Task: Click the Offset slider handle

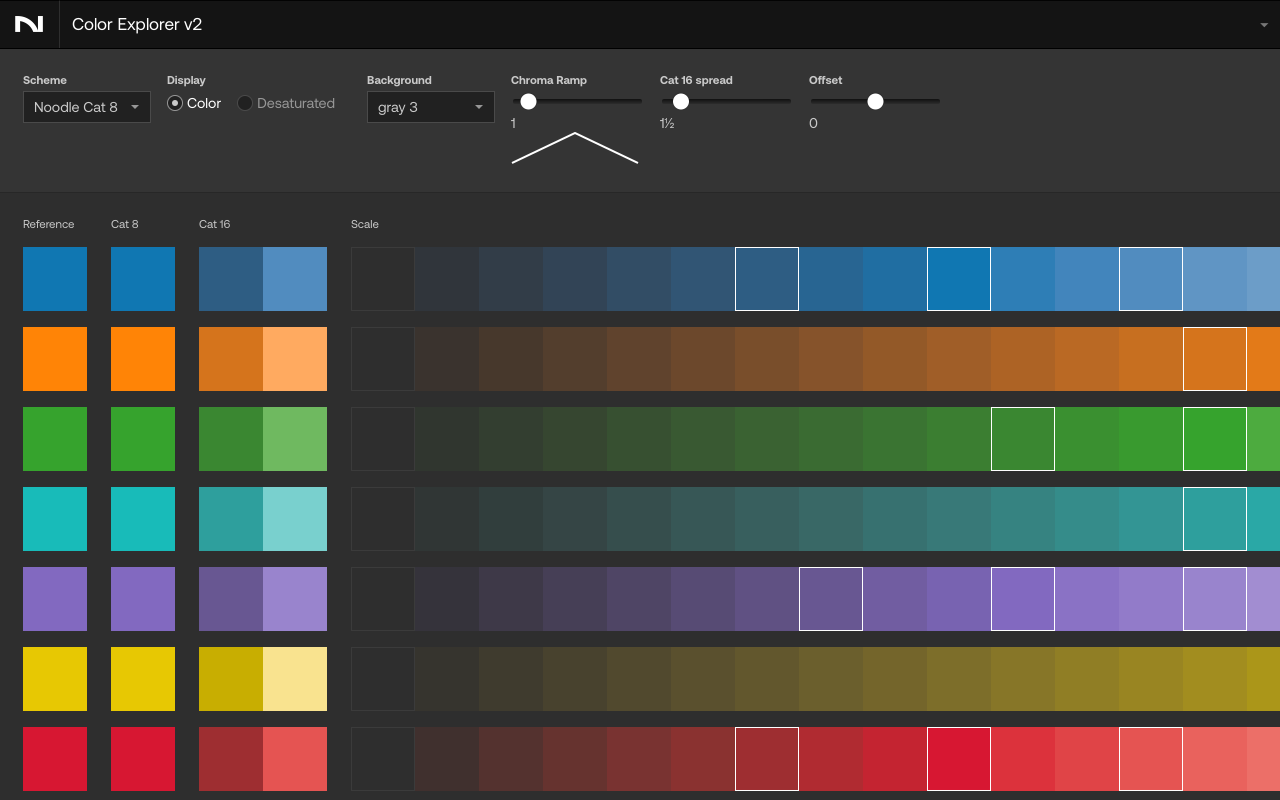Action: pos(875,101)
